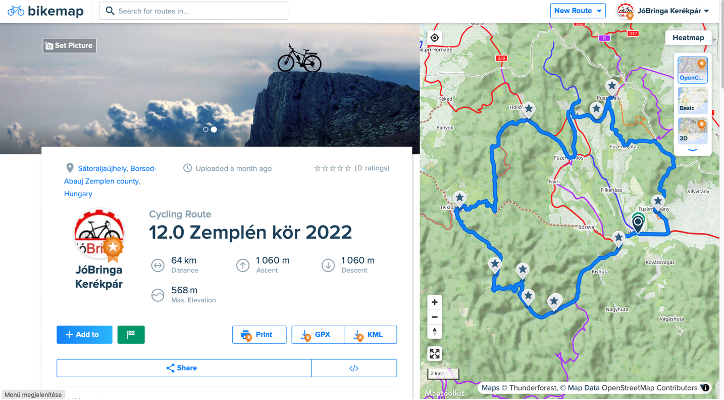Select the second carousel dot on header photo
The image size is (724, 400).
[214, 130]
